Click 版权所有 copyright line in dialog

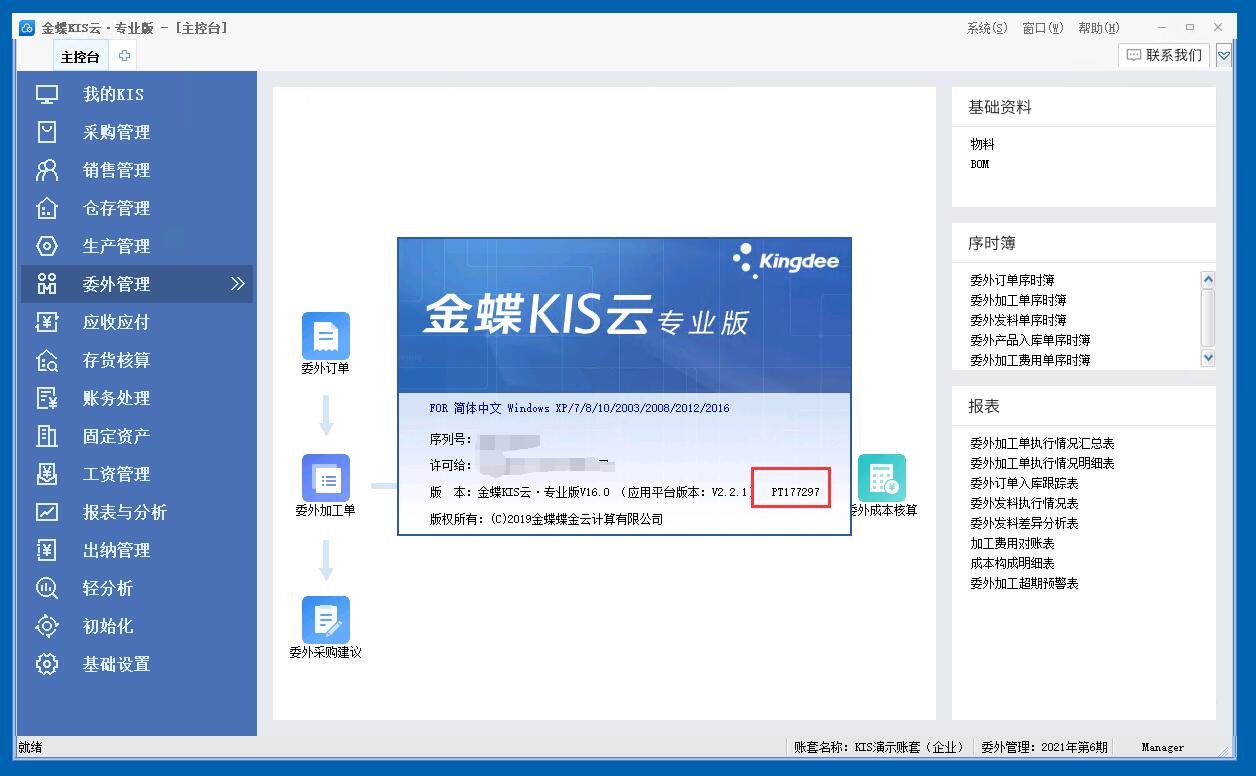click(546, 519)
